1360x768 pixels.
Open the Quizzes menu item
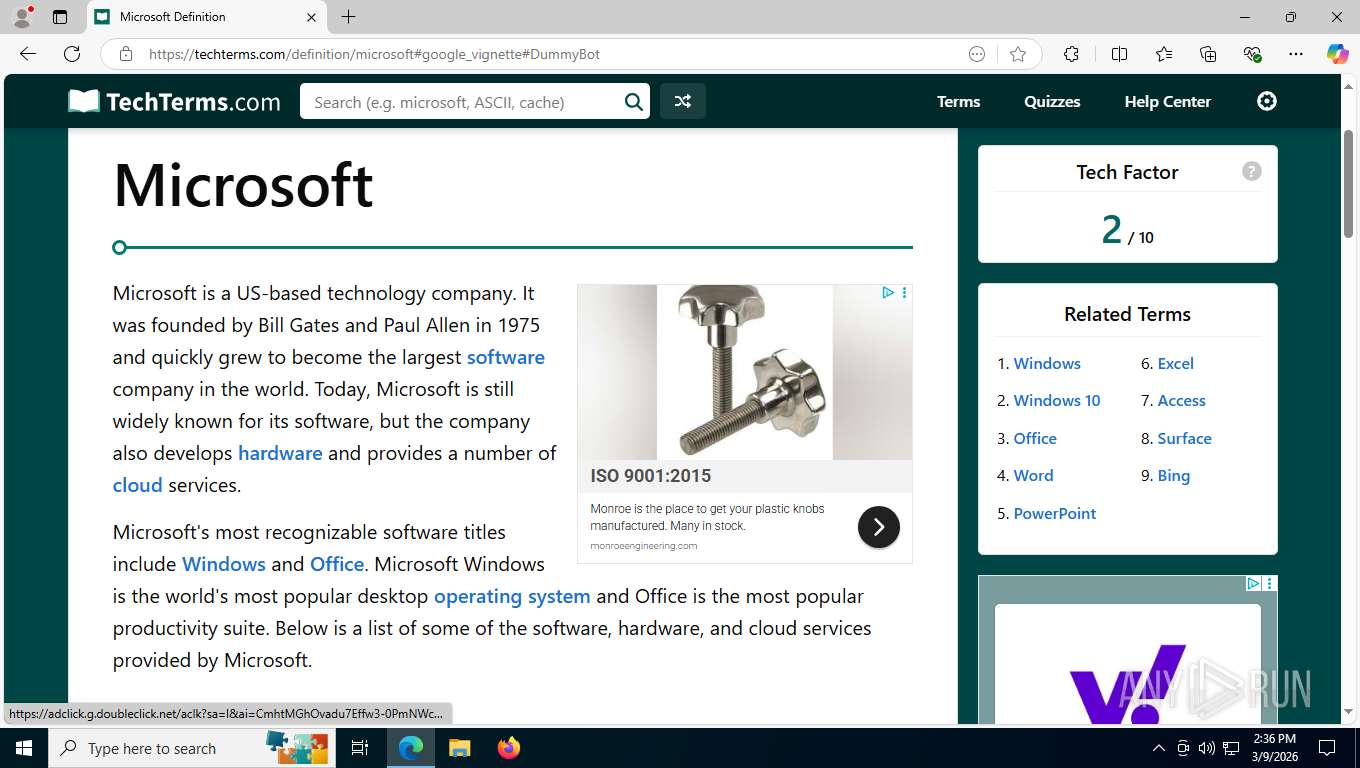(x=1052, y=101)
